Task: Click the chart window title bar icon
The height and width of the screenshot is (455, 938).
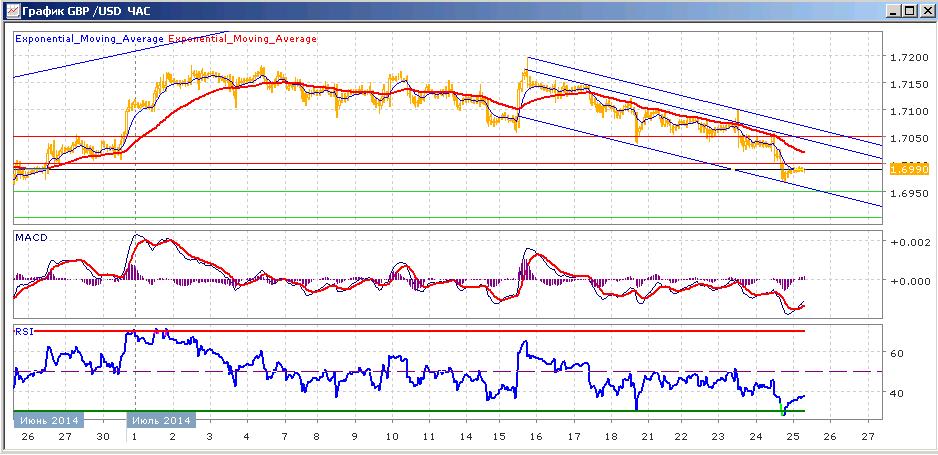Action: pos(11,11)
